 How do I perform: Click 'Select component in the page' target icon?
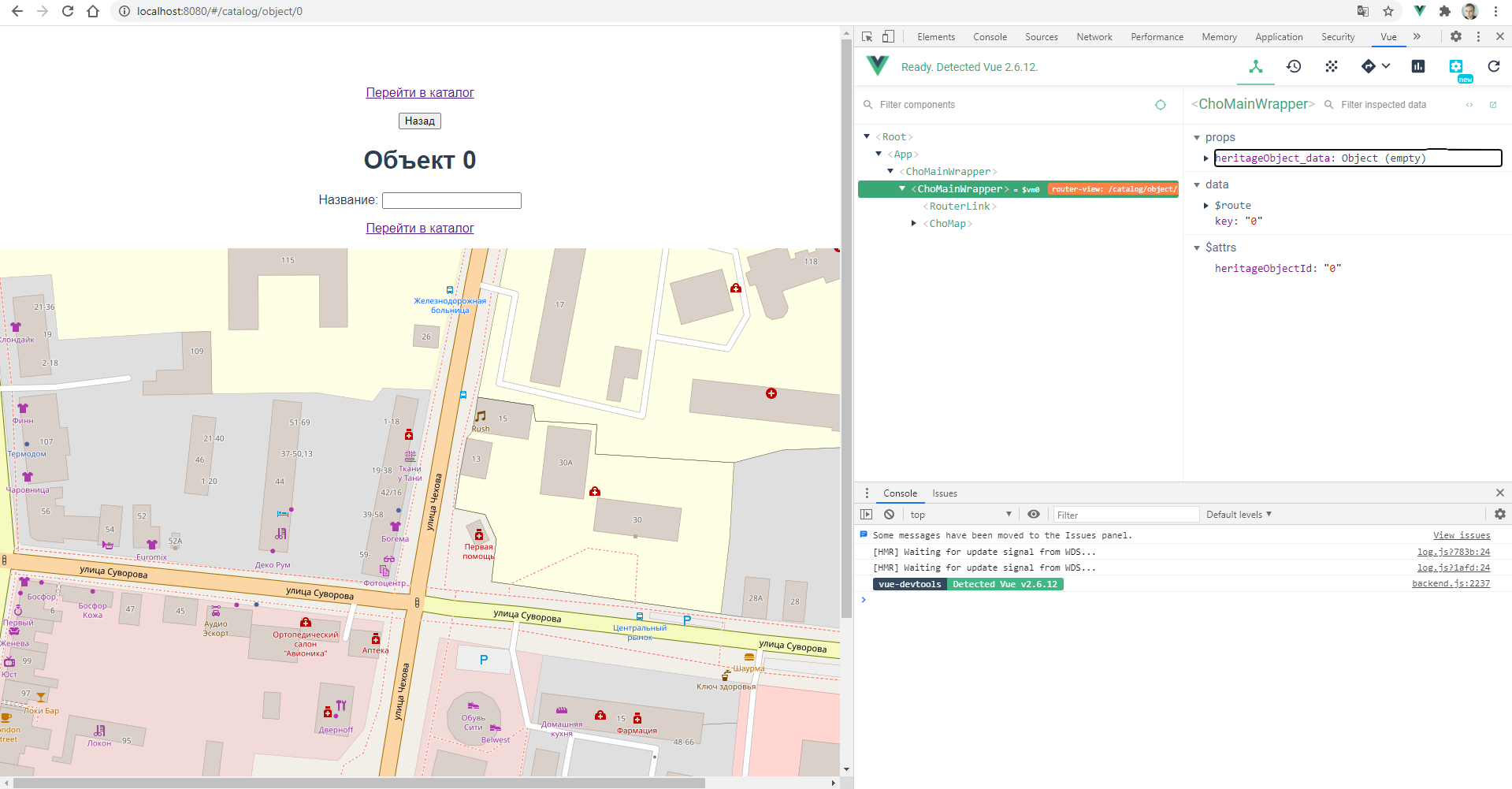pos(1161,105)
